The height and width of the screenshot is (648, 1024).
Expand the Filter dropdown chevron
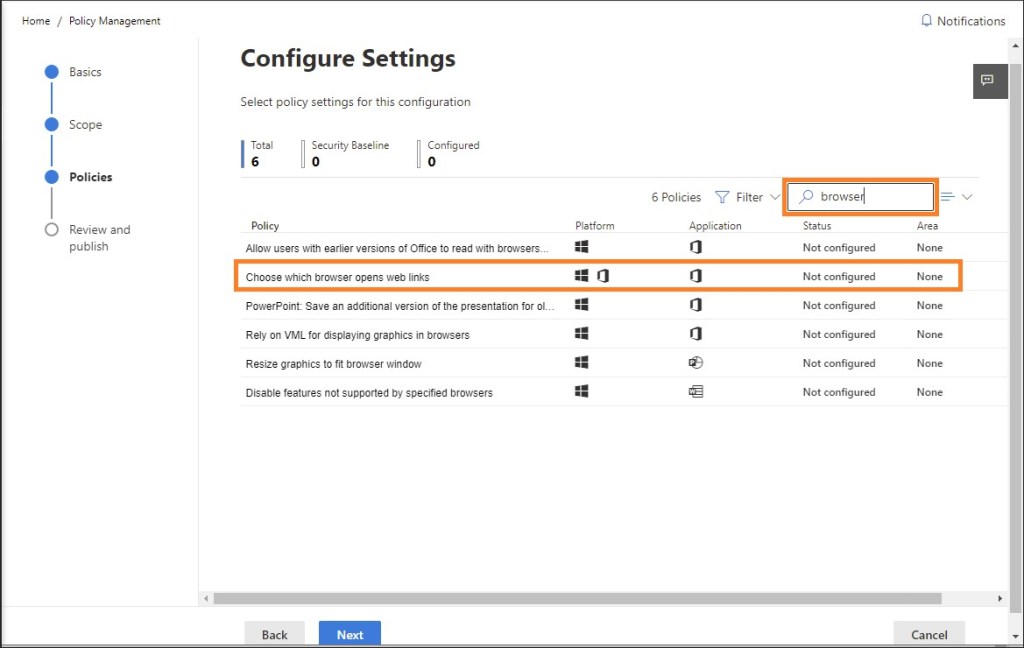tap(775, 197)
